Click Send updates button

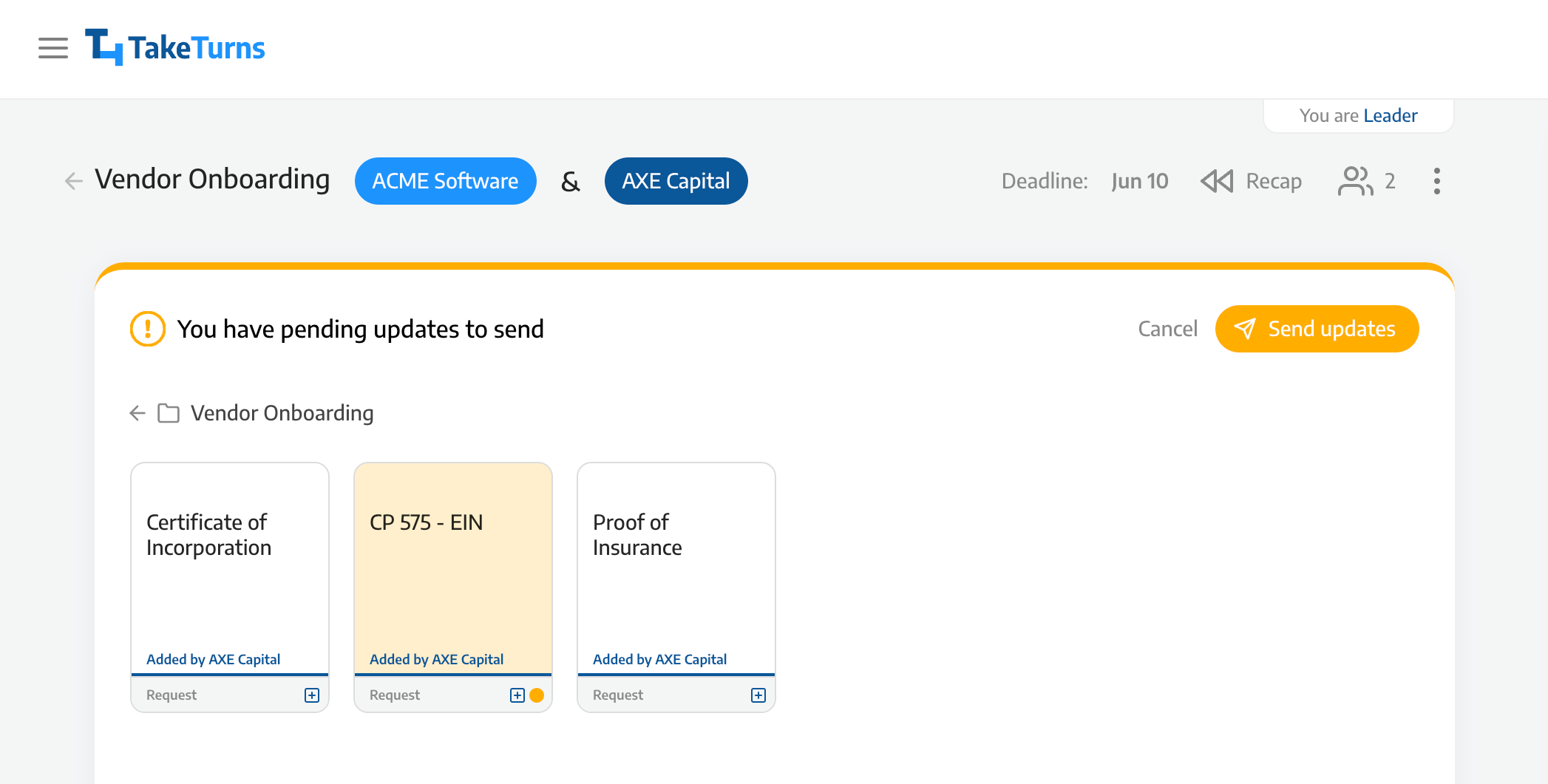1317,329
